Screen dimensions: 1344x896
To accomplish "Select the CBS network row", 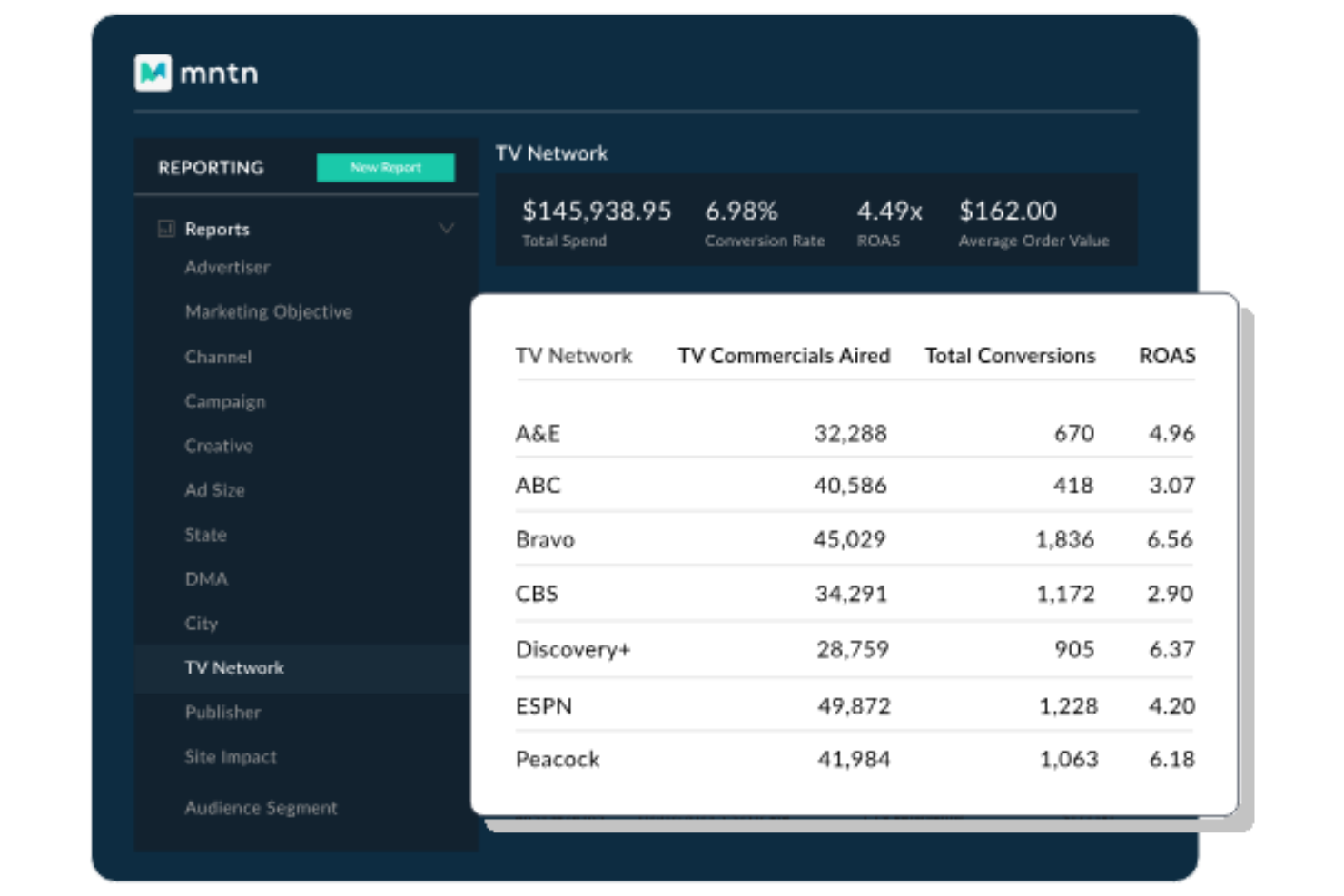I will point(855,594).
